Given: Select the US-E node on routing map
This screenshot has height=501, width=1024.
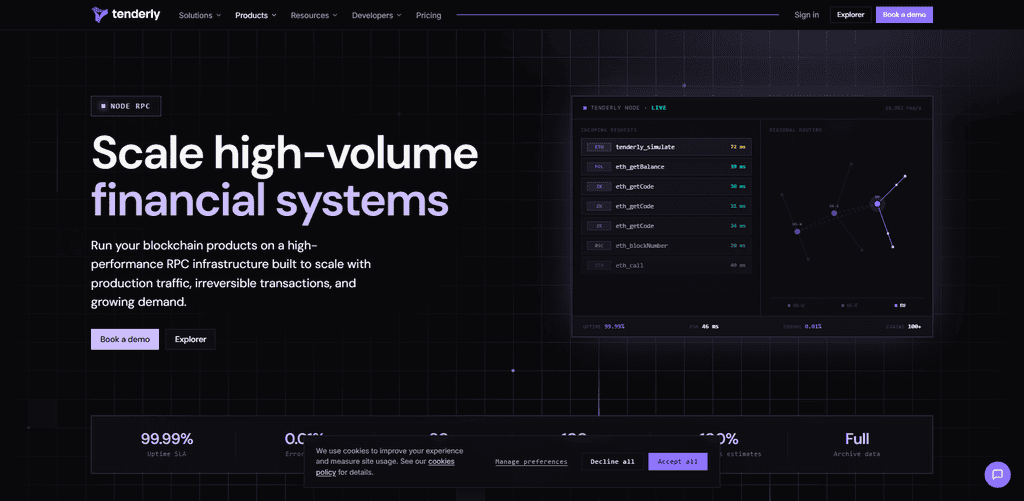Looking at the screenshot, I should point(834,213).
